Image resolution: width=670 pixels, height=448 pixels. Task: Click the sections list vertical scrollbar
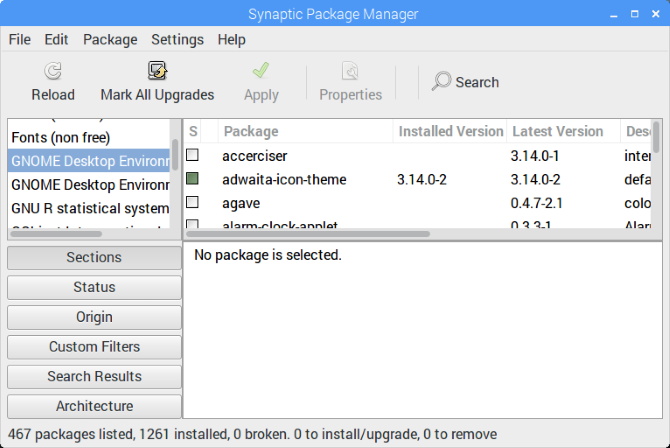176,155
